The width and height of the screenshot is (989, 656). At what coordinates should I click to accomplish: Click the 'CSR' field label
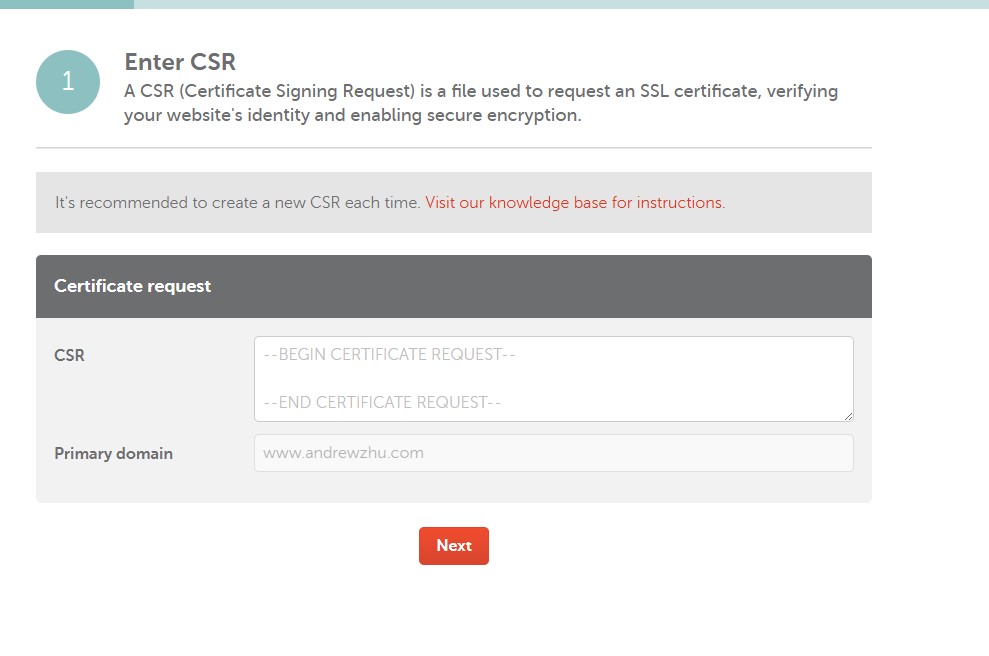(x=69, y=355)
